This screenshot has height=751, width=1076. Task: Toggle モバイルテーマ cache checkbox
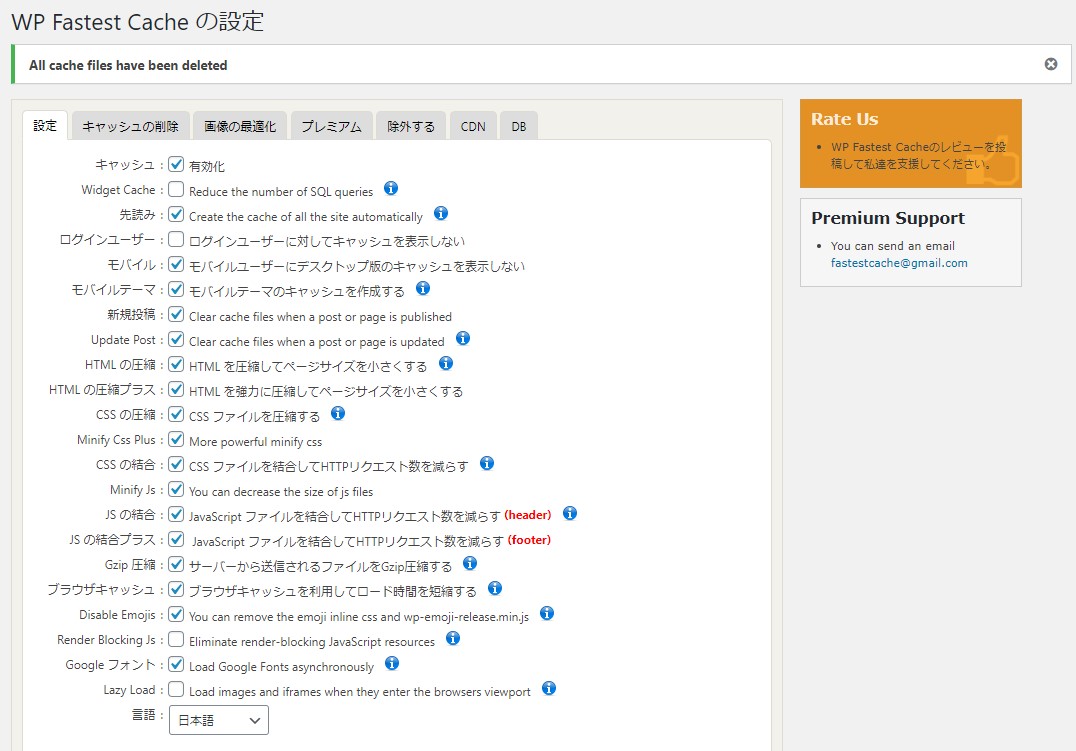[x=176, y=289]
